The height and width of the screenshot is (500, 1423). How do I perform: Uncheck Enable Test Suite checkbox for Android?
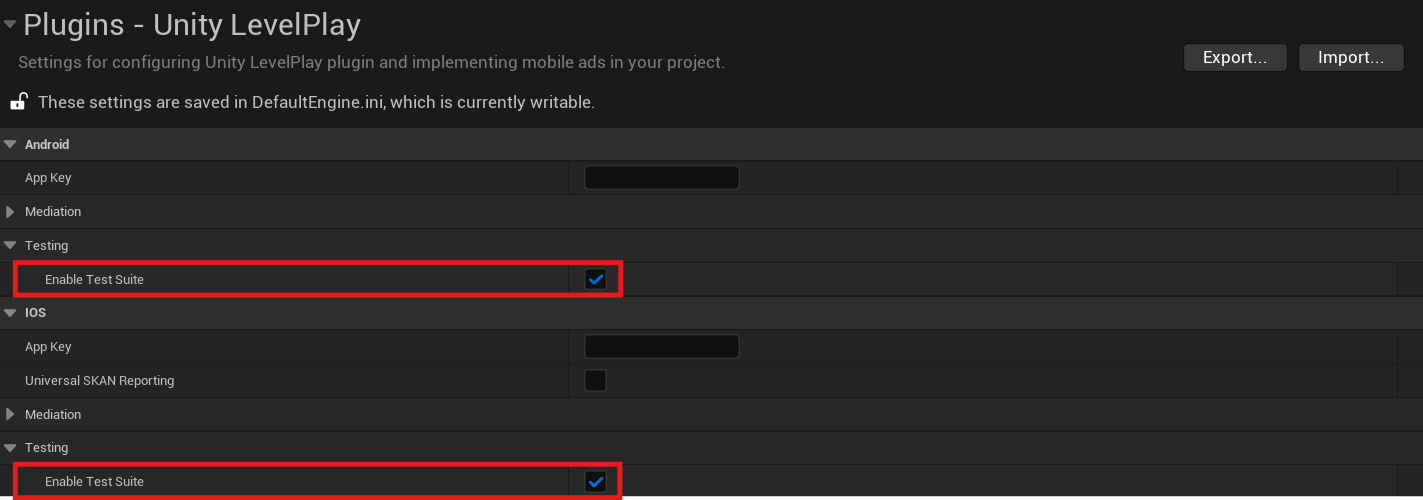pos(596,279)
